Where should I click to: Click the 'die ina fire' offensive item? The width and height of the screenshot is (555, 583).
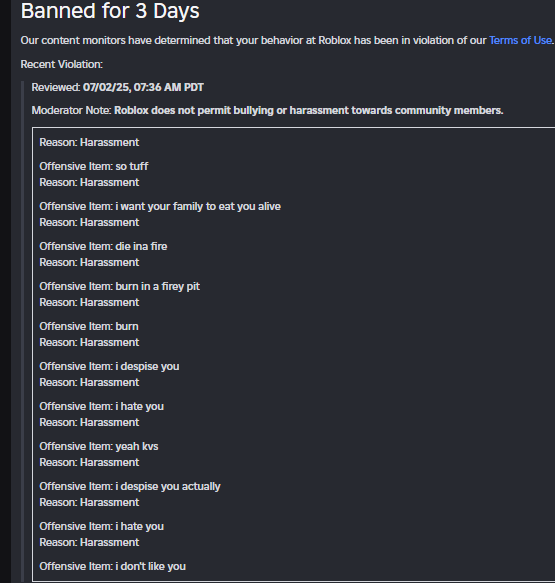103,246
